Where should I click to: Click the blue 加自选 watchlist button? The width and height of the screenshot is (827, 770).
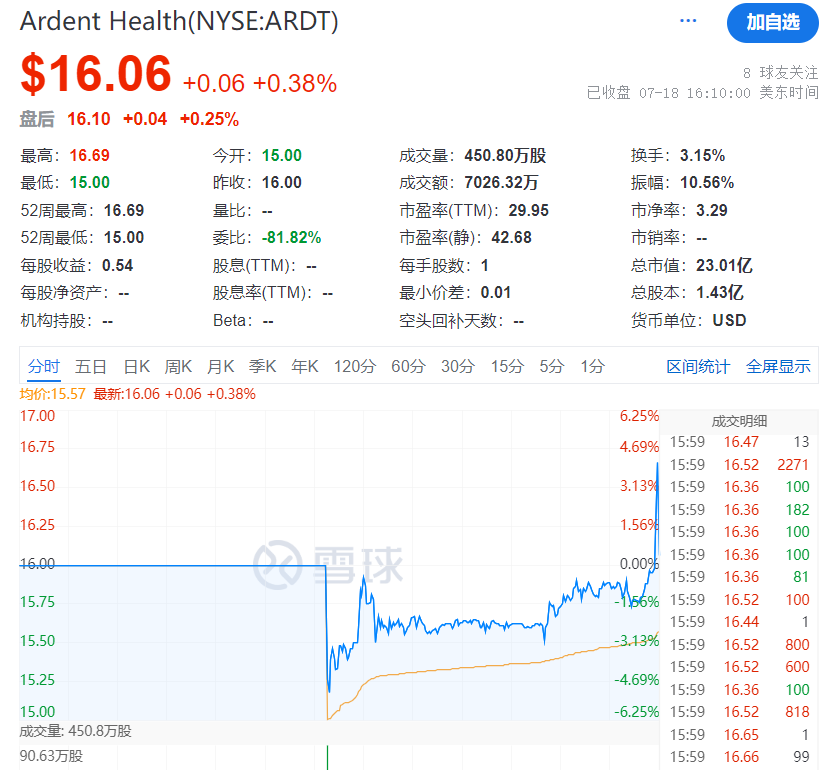point(772,23)
